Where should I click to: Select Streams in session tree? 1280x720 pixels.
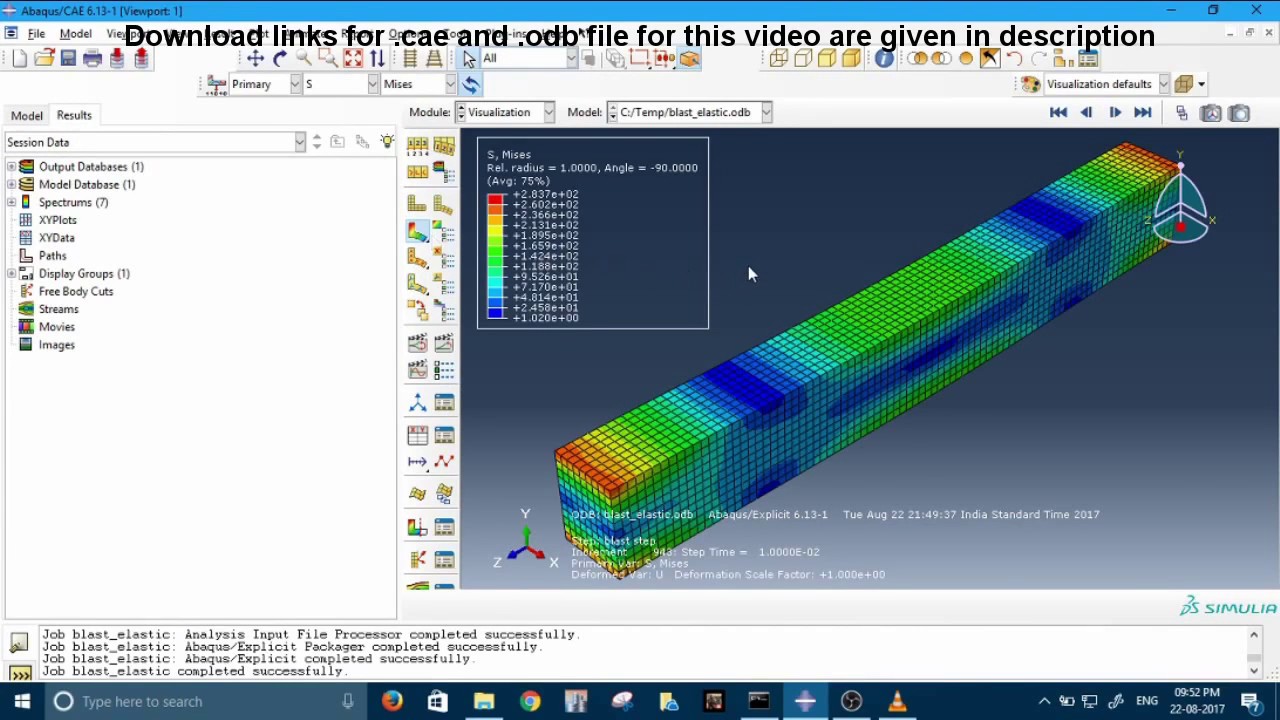[x=58, y=310]
